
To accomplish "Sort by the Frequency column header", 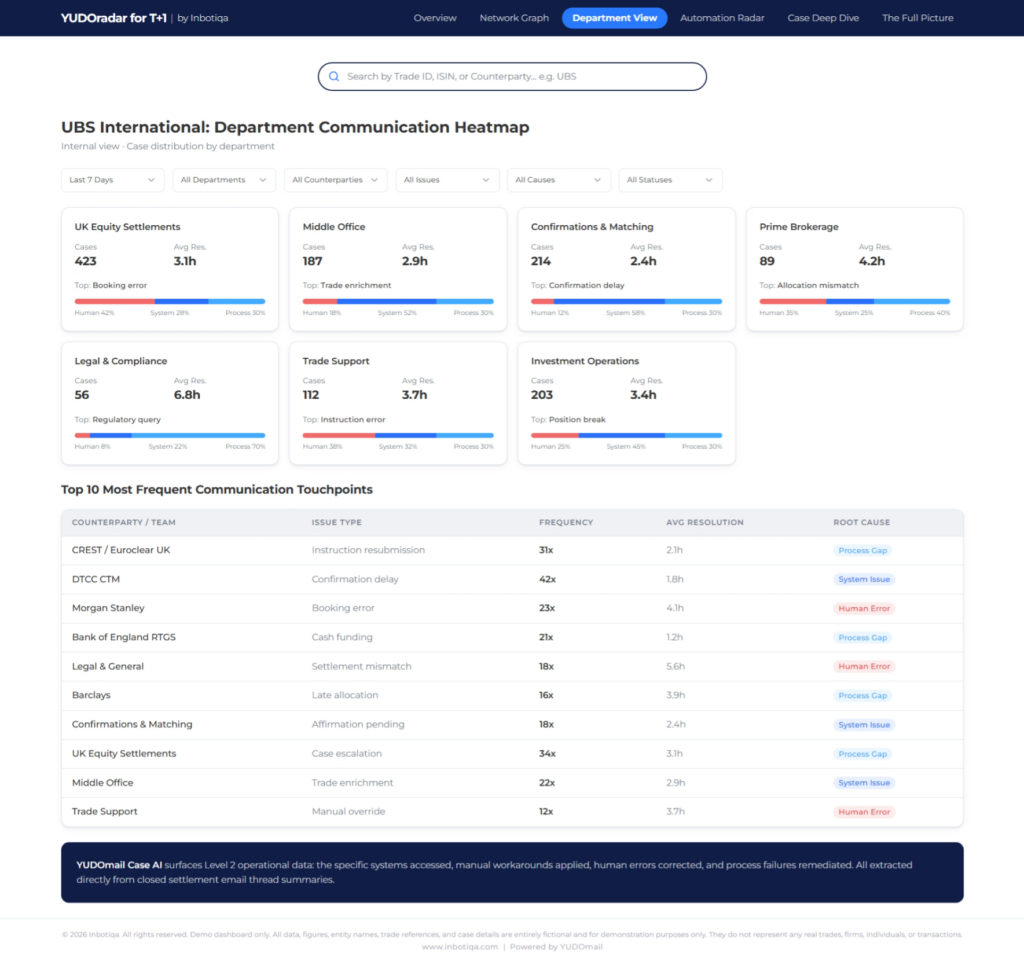I will coord(566,522).
